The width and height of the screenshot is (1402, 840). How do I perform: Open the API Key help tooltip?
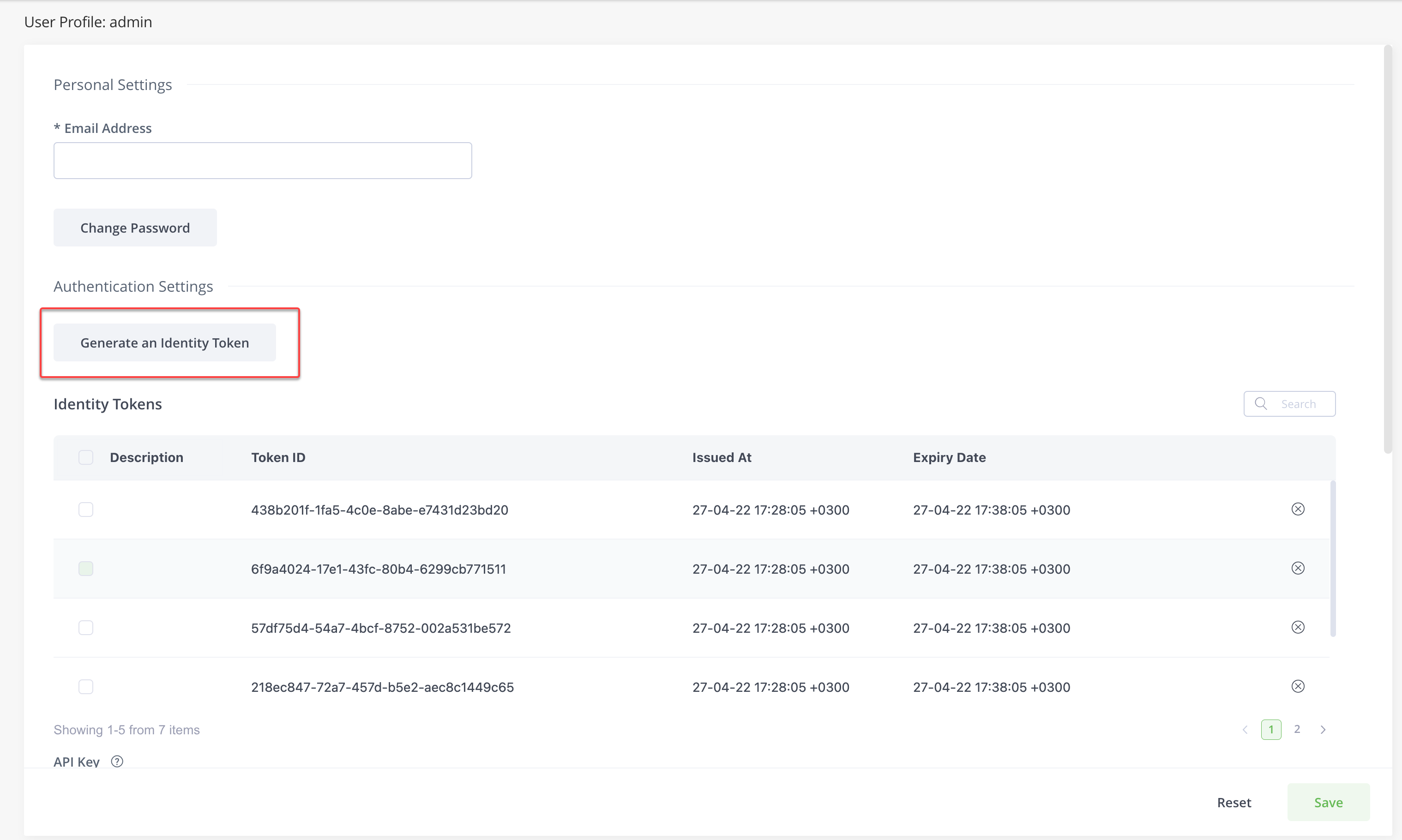click(117, 762)
